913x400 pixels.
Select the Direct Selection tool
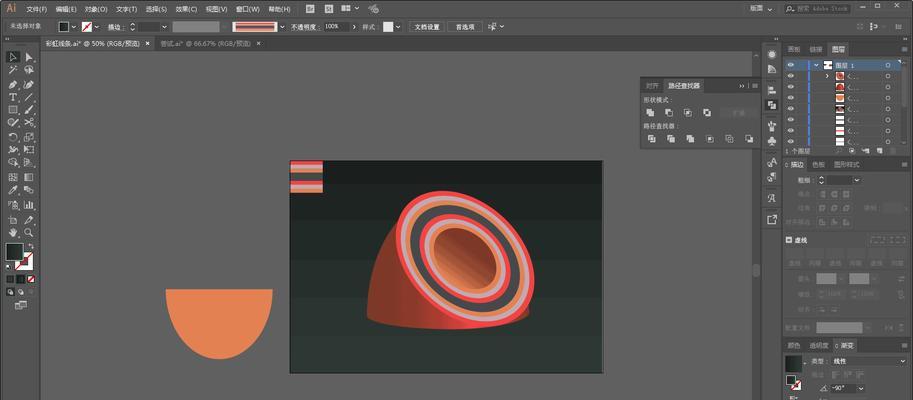coord(29,56)
